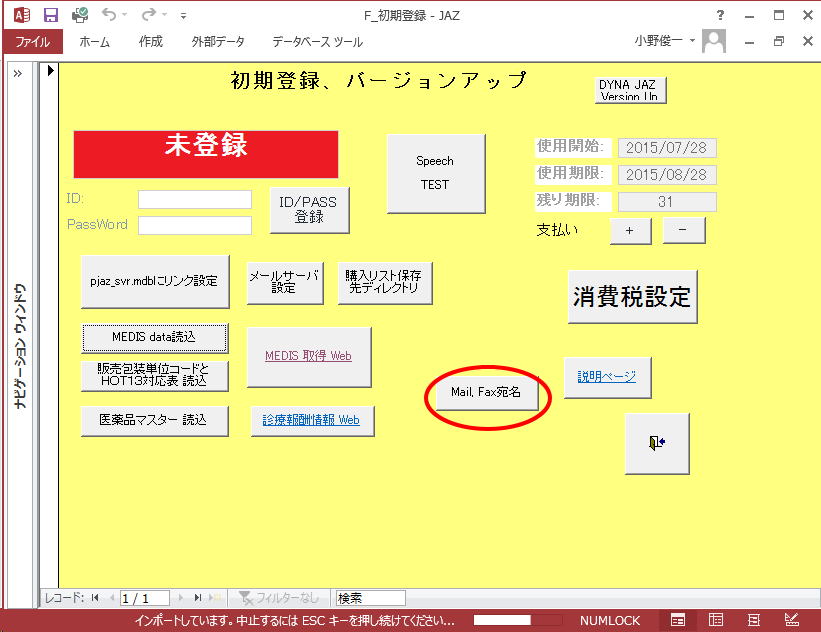Click 購入リスト保存先ディレクトリ button
Screen dimensions: 821x632
pyautogui.click(x=385, y=283)
